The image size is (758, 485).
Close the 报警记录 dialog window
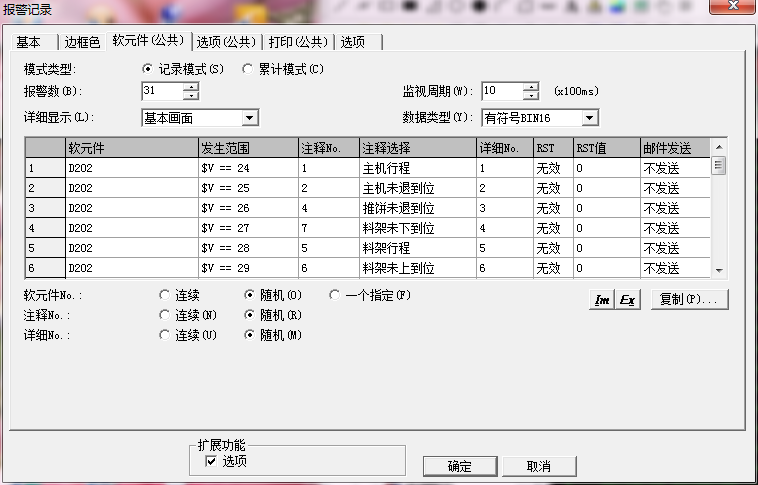[x=735, y=9]
